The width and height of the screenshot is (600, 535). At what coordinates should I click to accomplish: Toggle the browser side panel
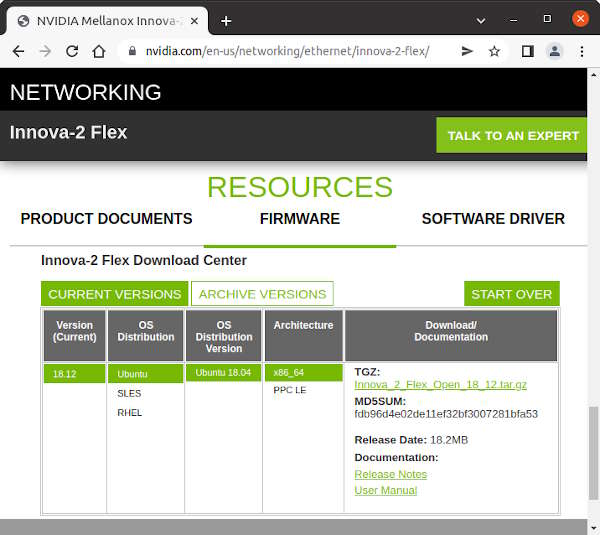tap(528, 51)
